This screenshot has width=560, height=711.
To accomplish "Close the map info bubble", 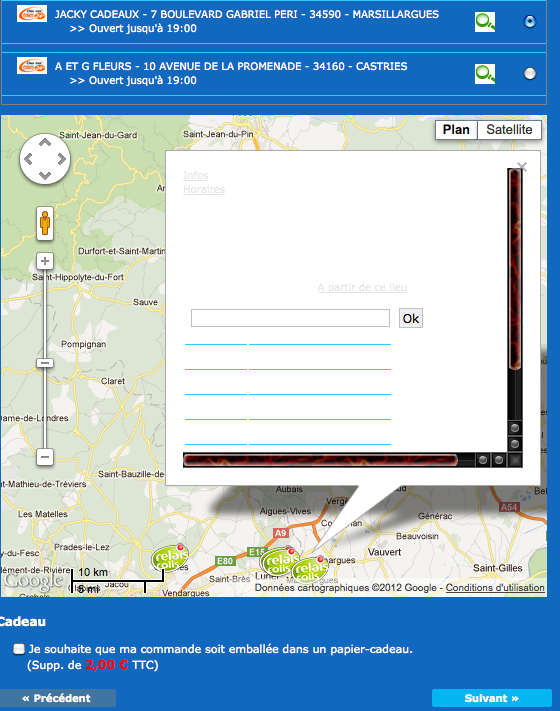I will tap(522, 167).
